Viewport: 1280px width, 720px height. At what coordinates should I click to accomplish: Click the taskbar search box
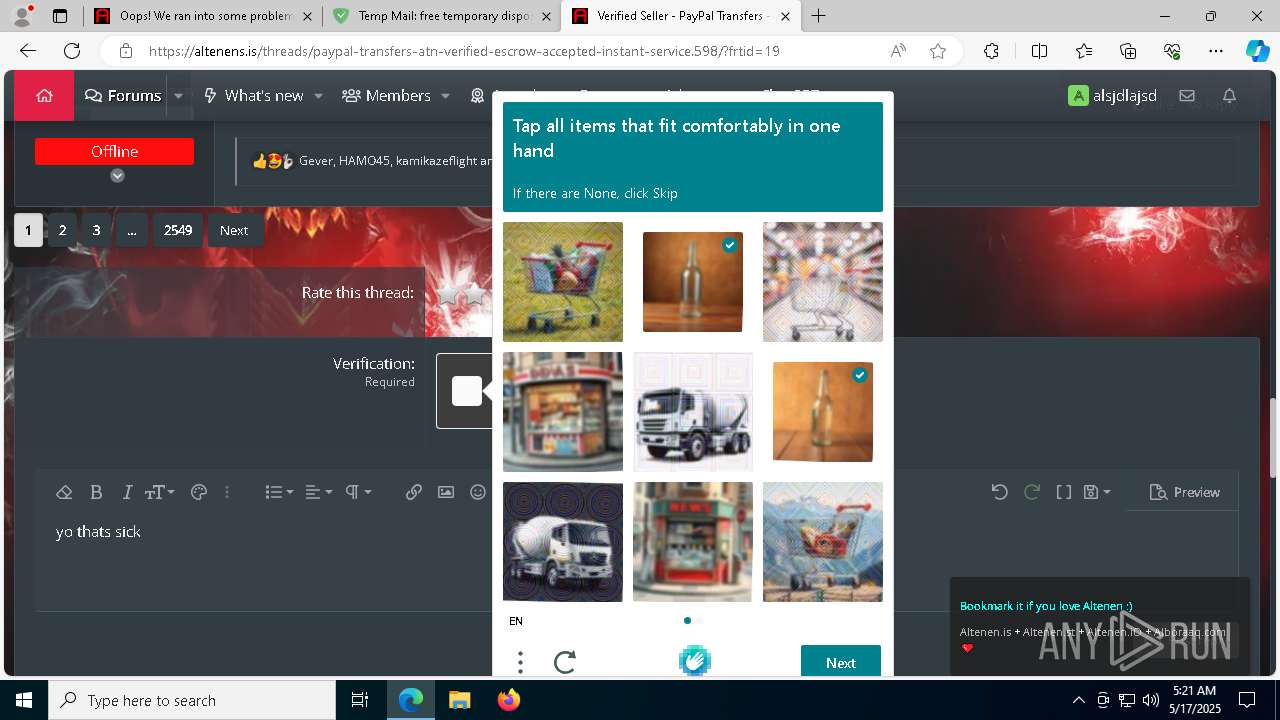click(192, 700)
